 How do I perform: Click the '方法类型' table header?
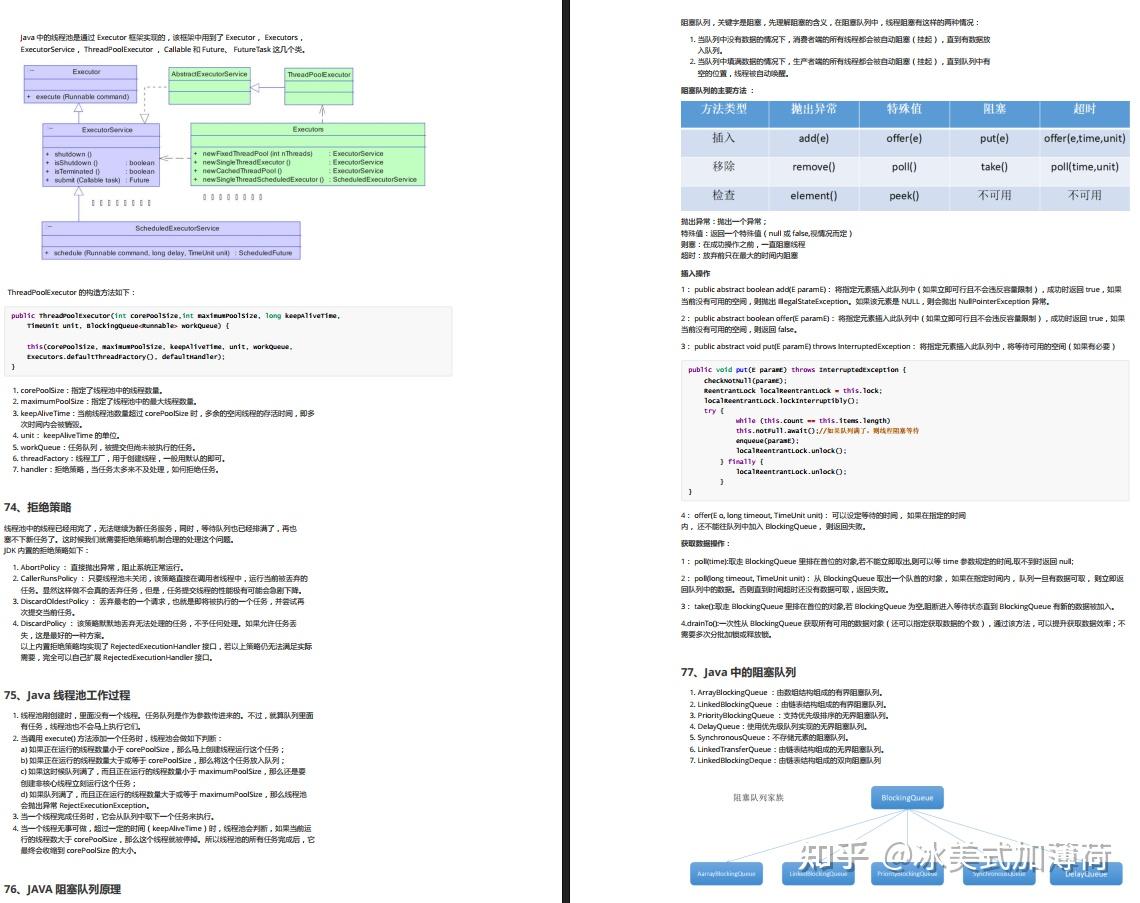click(x=724, y=109)
